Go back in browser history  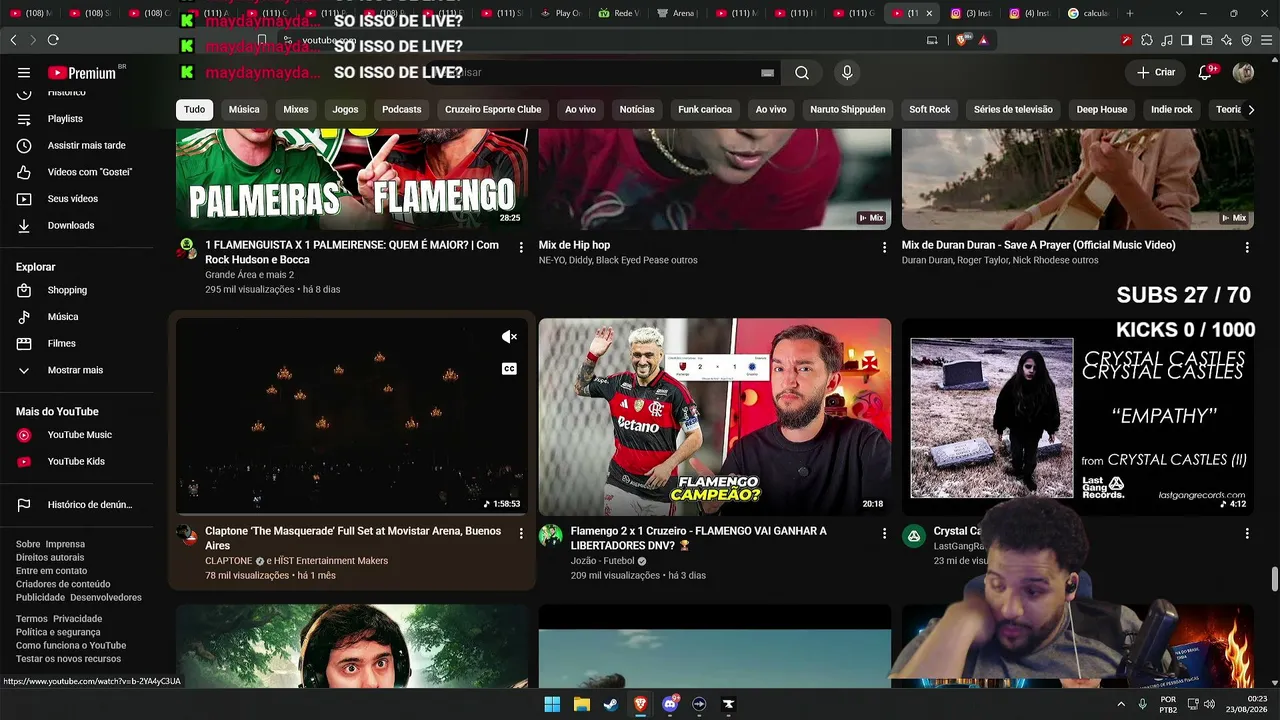pyautogui.click(x=13, y=40)
